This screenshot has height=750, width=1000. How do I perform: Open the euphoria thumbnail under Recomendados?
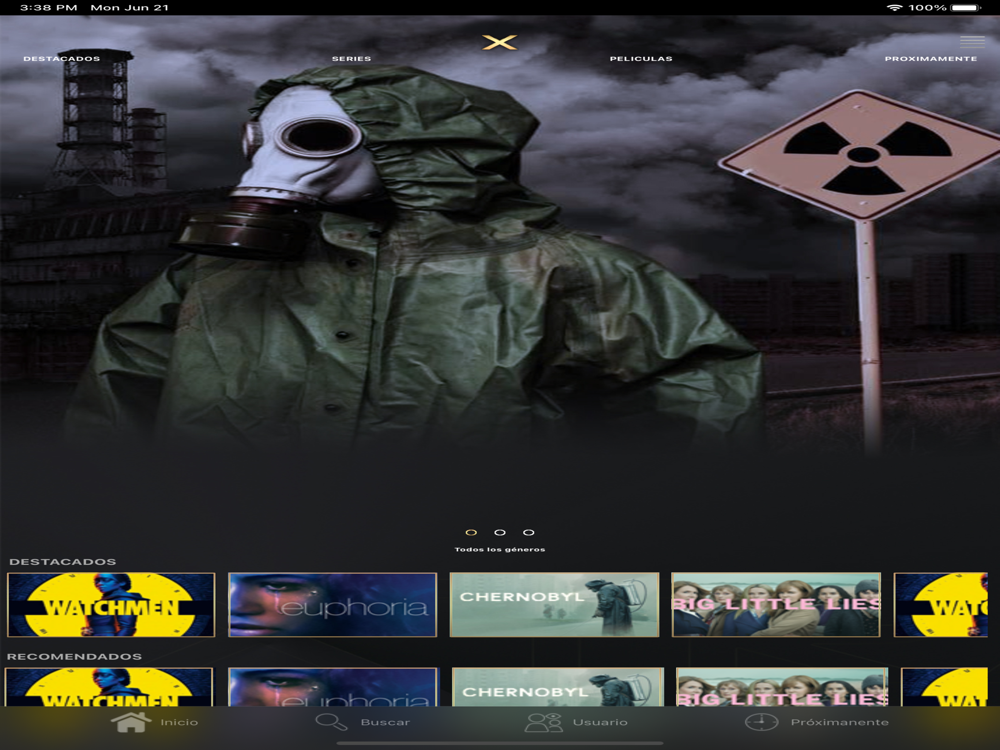pos(333,687)
